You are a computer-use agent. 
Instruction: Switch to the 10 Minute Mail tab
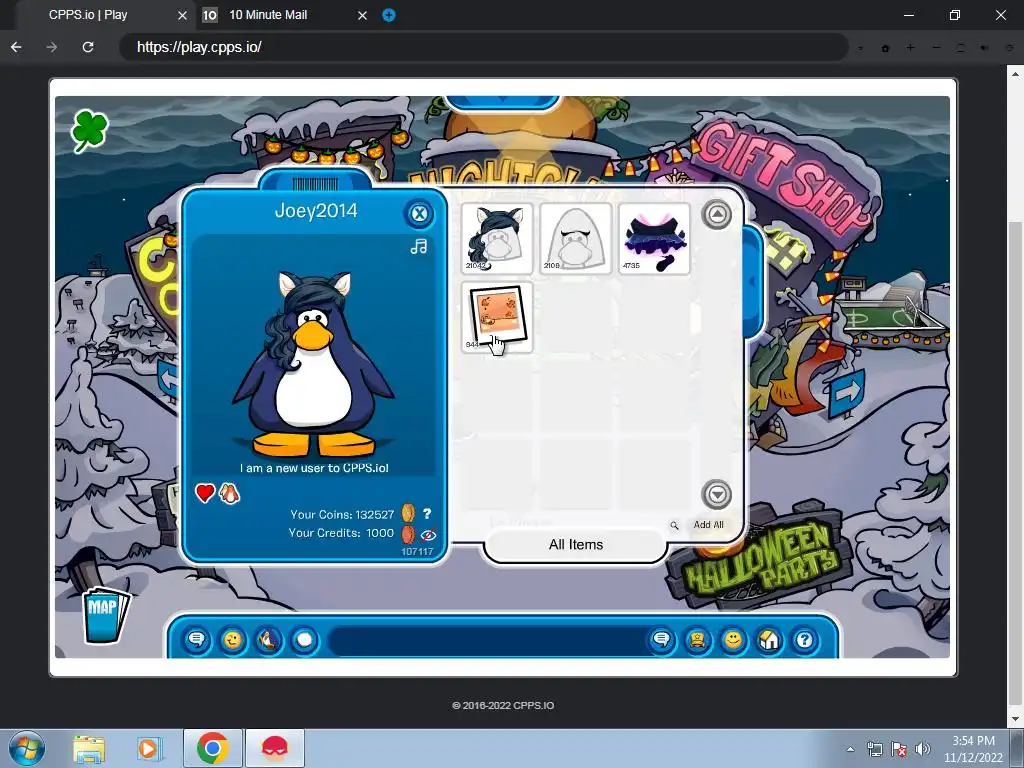268,15
